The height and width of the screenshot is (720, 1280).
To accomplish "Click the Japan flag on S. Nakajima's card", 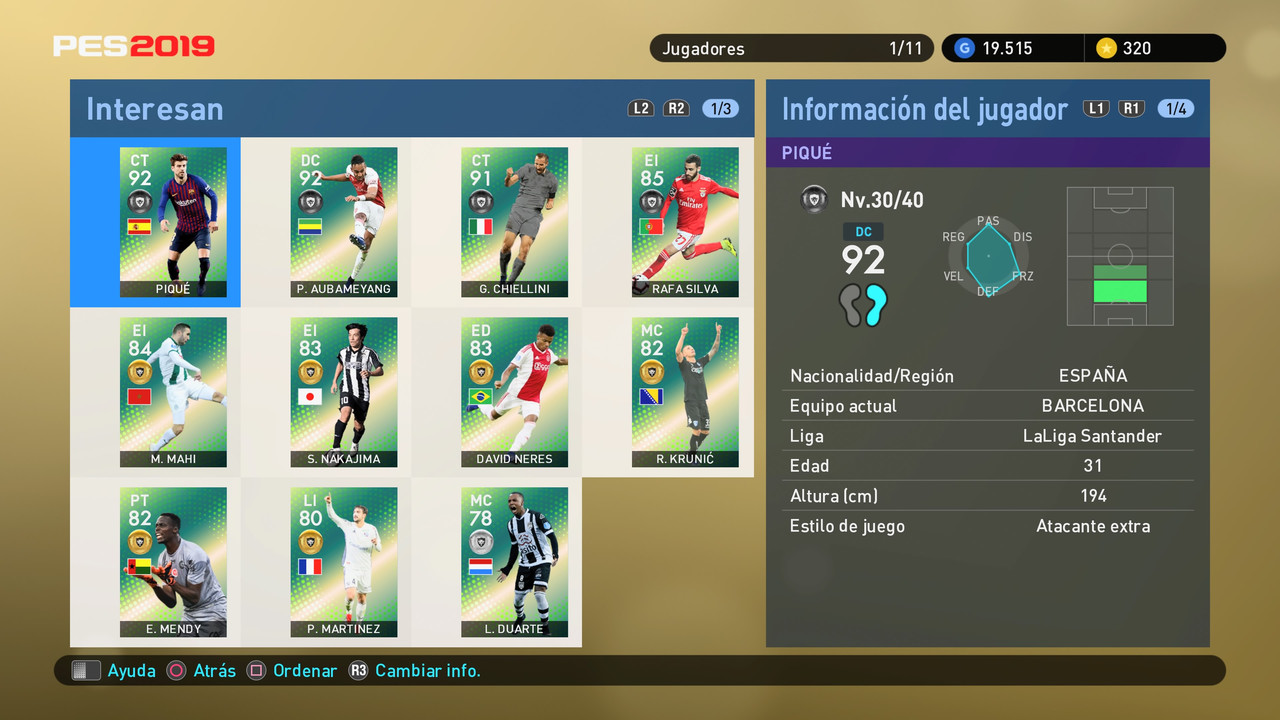I will [x=310, y=397].
